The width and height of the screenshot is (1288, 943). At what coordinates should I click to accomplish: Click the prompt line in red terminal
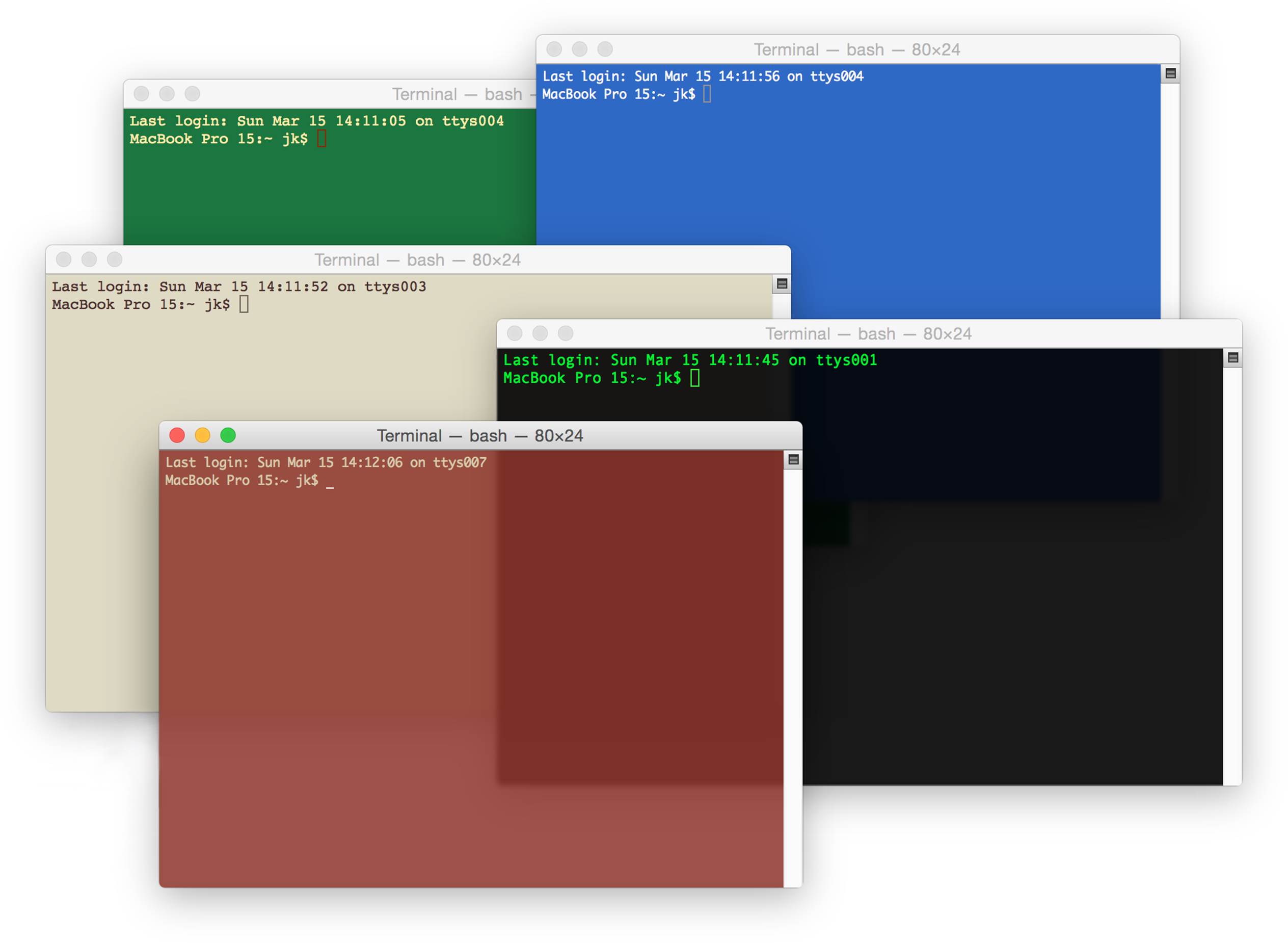pos(249,481)
